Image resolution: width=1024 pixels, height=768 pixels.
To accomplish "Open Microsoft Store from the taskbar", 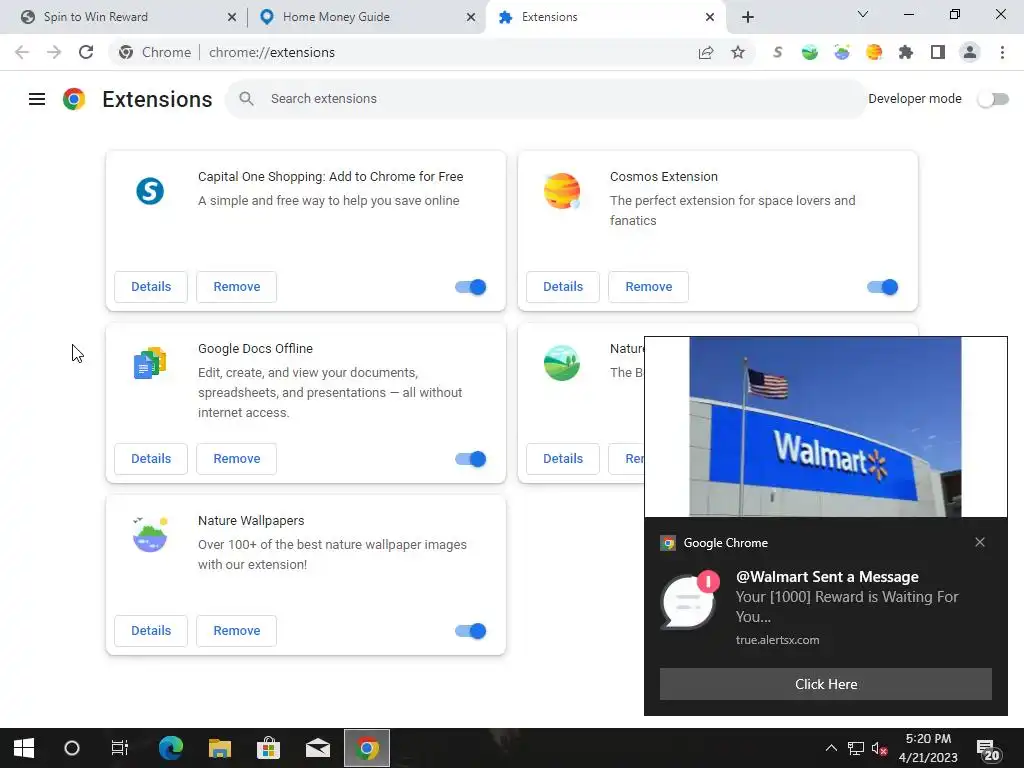I will pyautogui.click(x=268, y=748).
